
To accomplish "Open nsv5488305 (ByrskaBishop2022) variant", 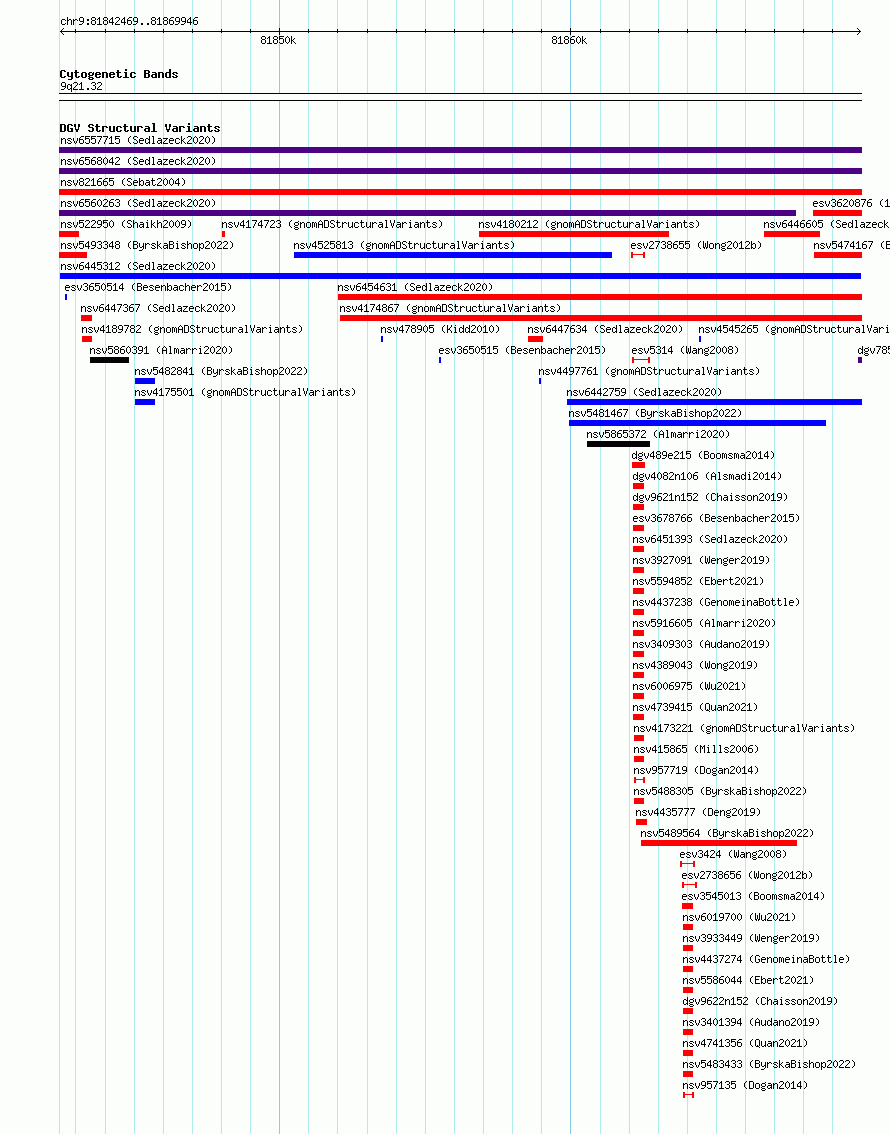I will [x=720, y=790].
